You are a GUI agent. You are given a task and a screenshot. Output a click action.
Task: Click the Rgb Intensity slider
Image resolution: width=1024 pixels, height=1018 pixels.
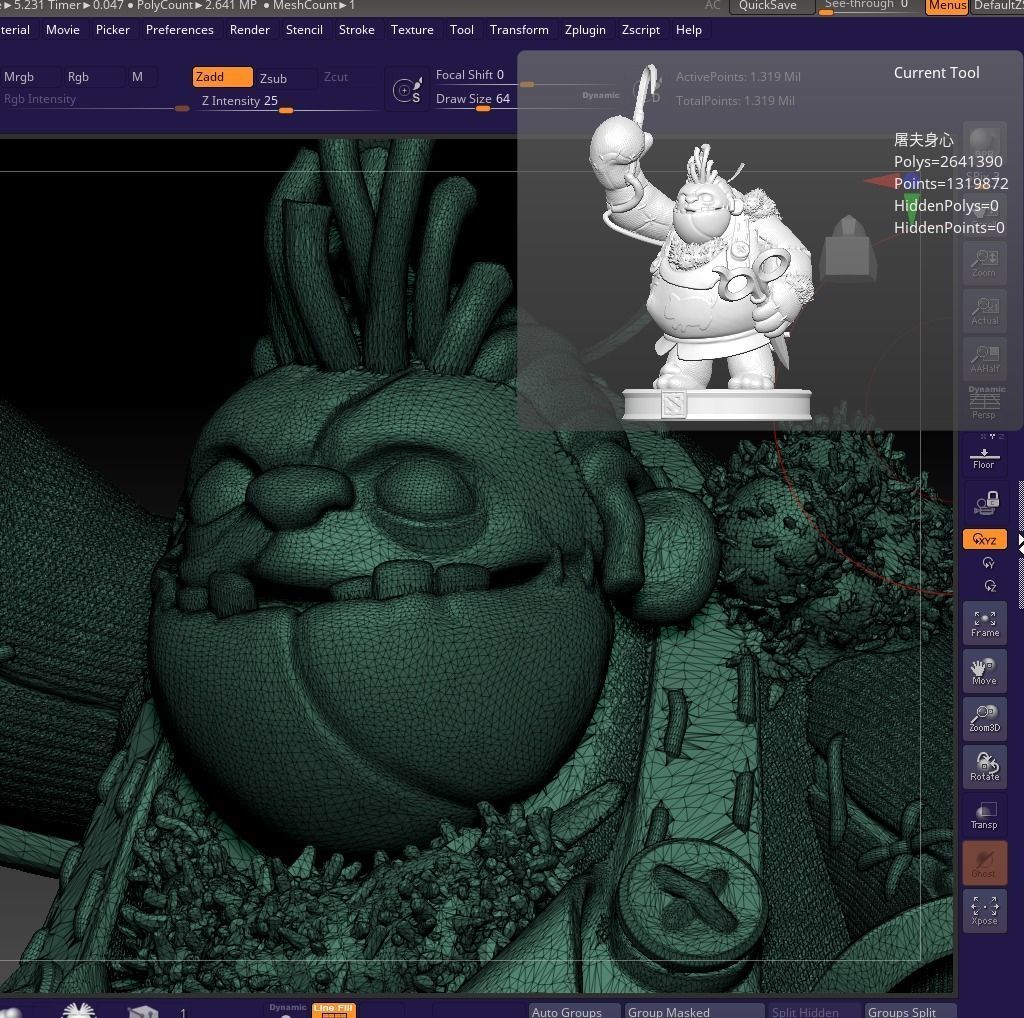95,100
